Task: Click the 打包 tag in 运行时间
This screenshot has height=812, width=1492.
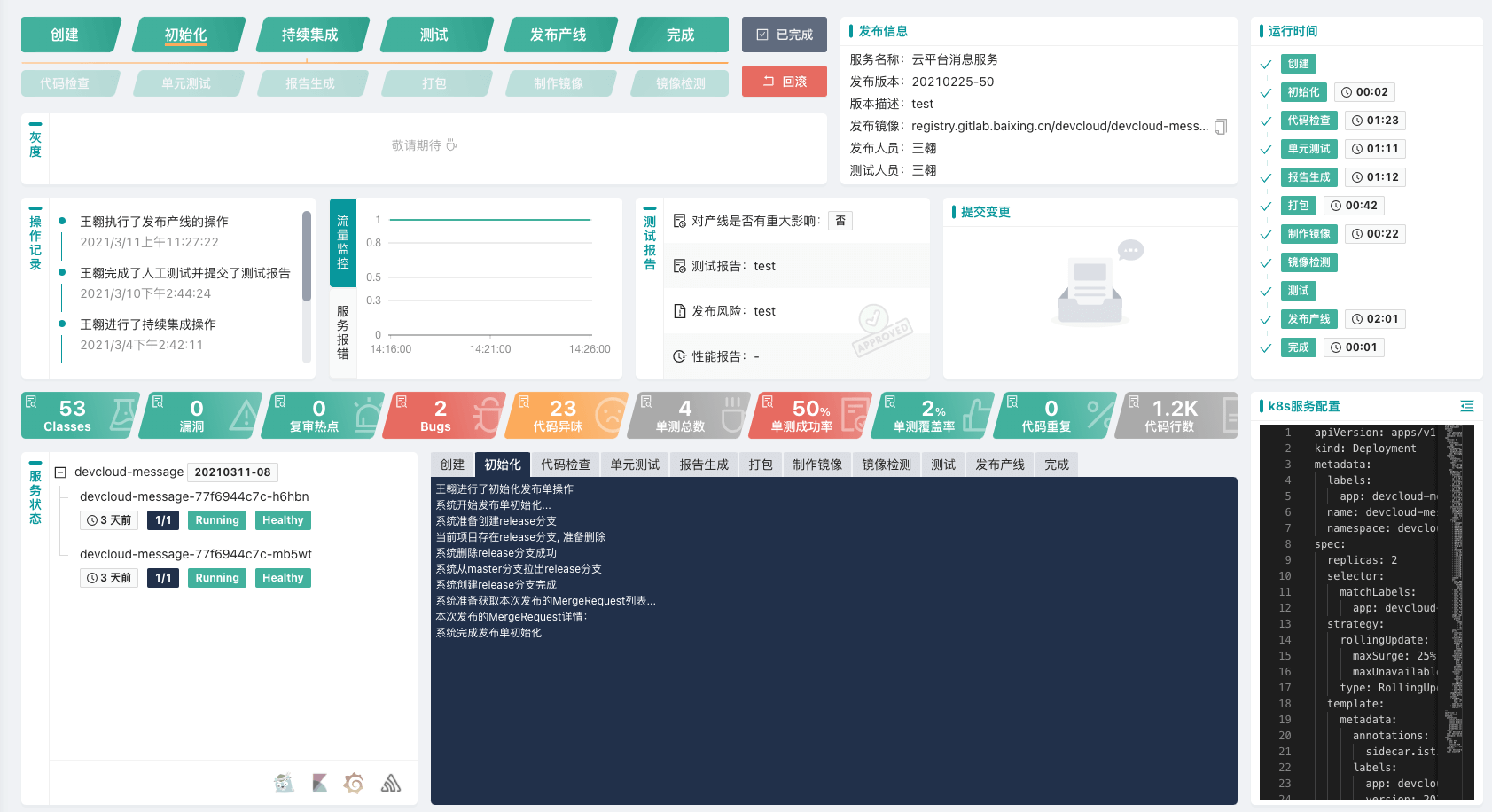Action: (x=1299, y=206)
